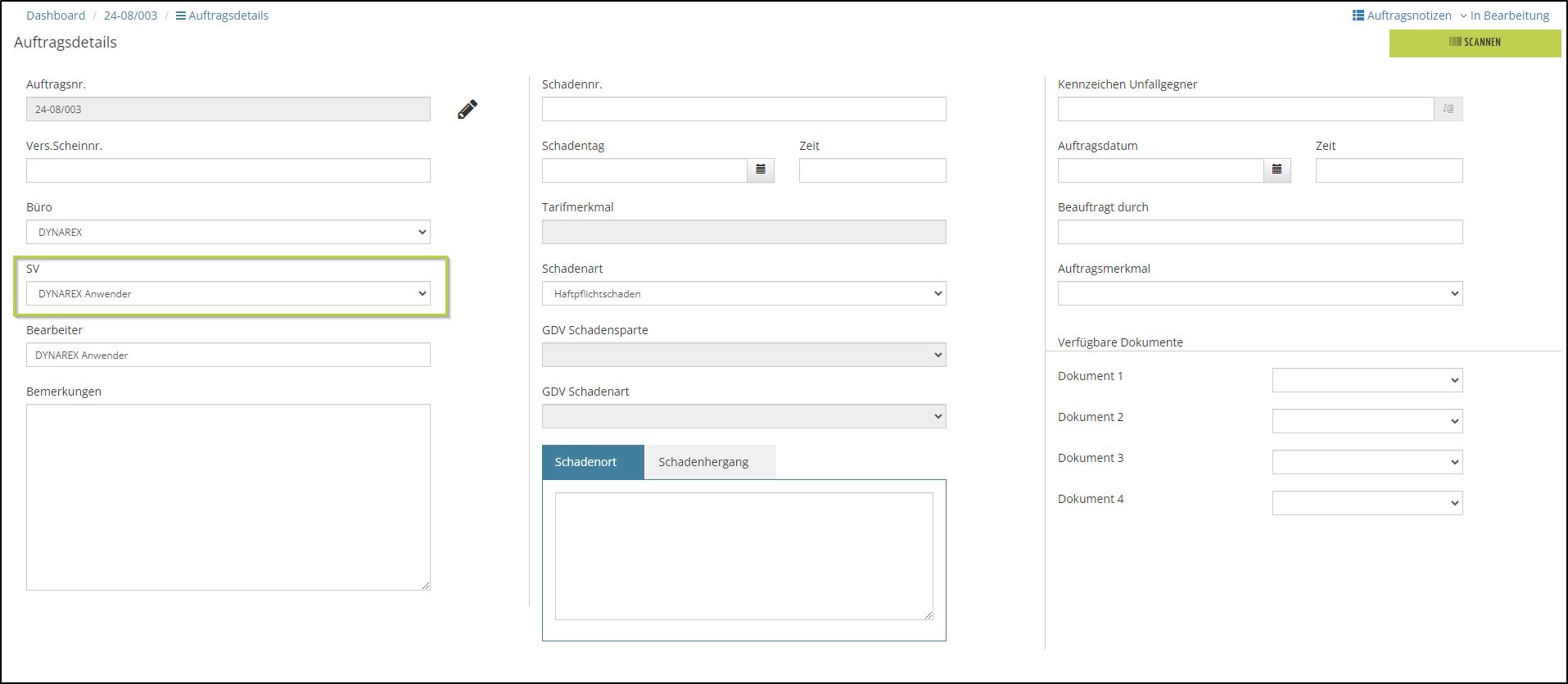Click the icon button beside Kennzeichen Unfallgegner
This screenshot has height=684, width=1568.
pos(1448,109)
